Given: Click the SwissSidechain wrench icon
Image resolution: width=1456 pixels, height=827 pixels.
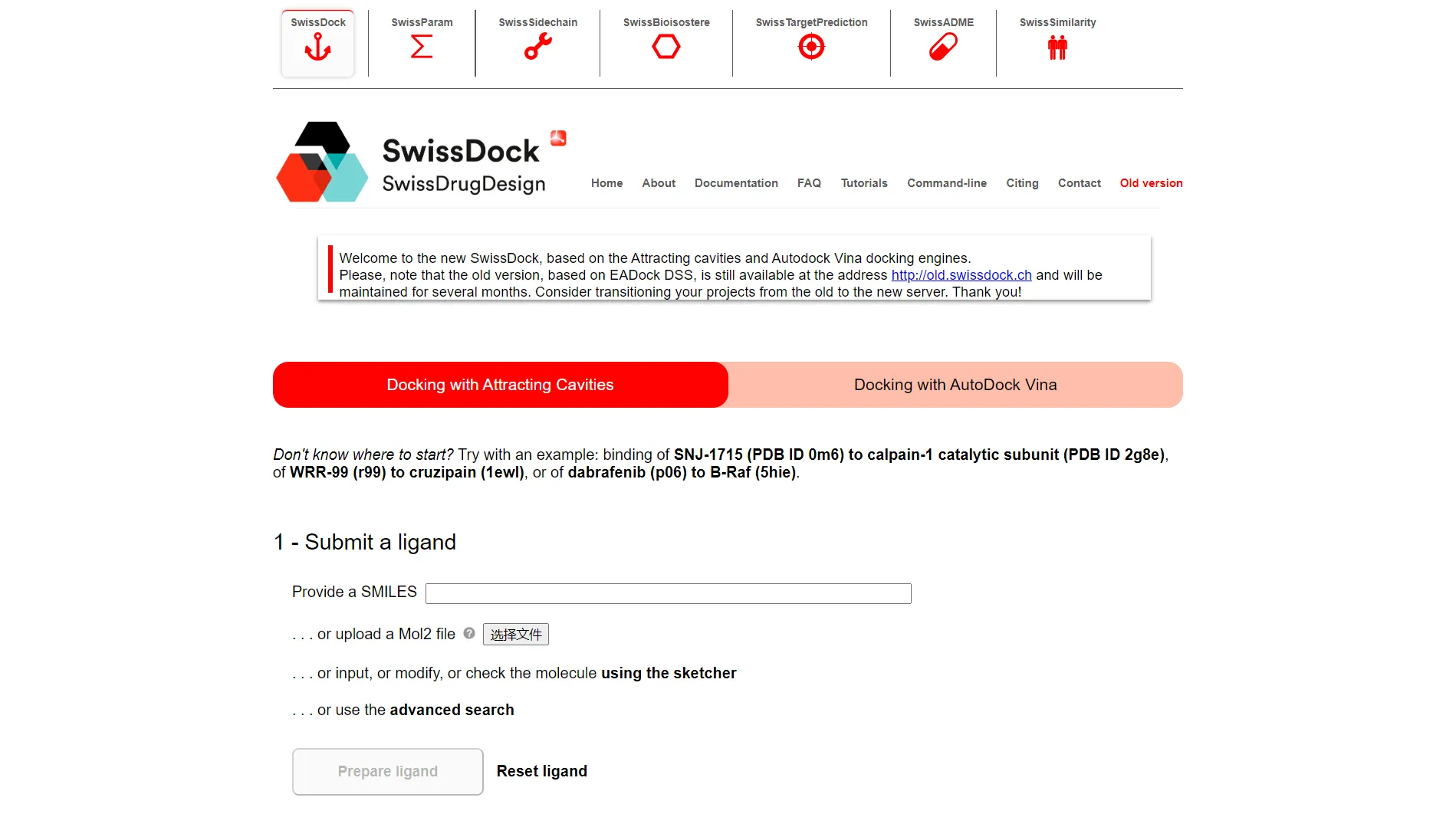Looking at the screenshot, I should tap(537, 47).
